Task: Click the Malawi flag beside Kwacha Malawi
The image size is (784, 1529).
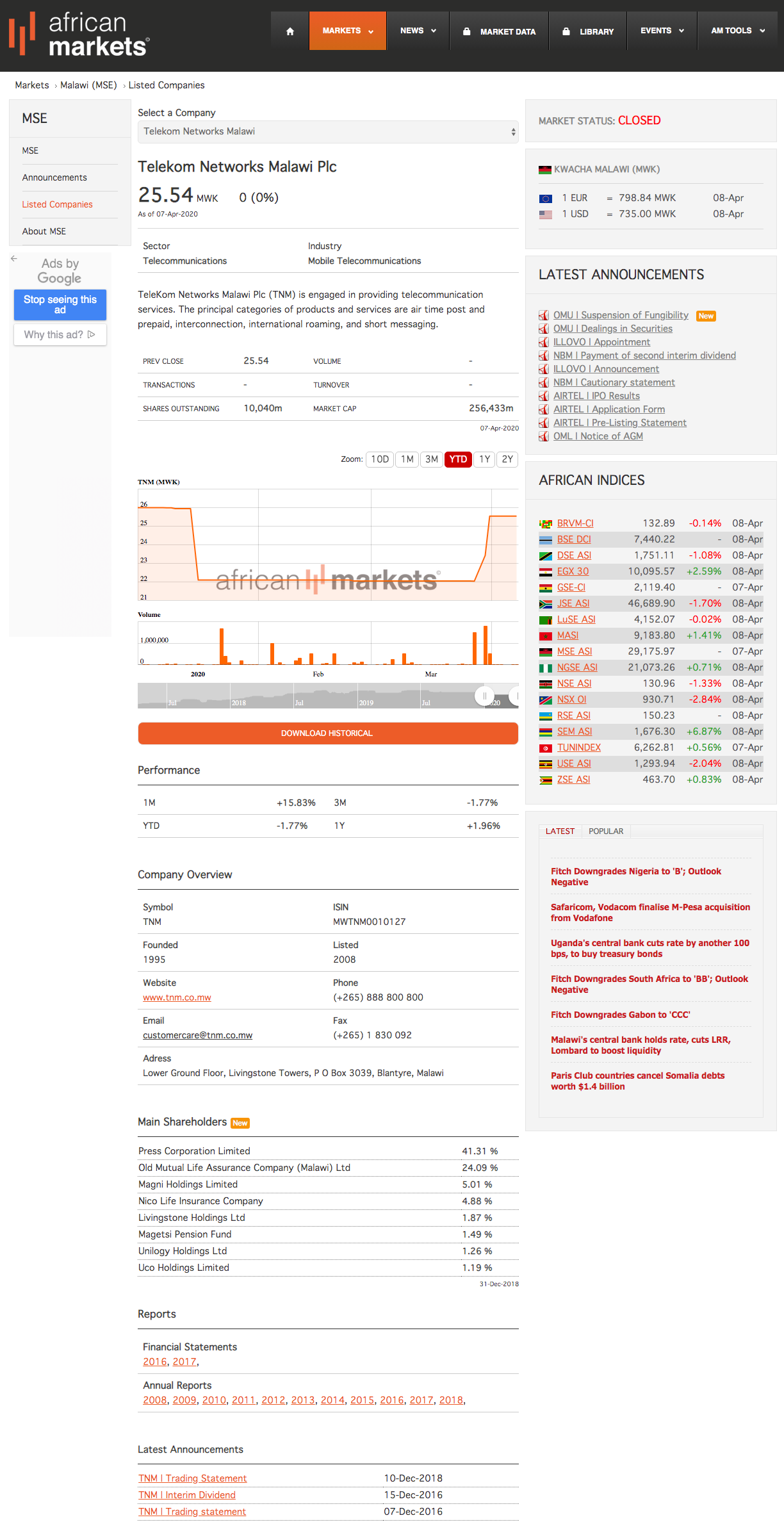Action: (545, 170)
